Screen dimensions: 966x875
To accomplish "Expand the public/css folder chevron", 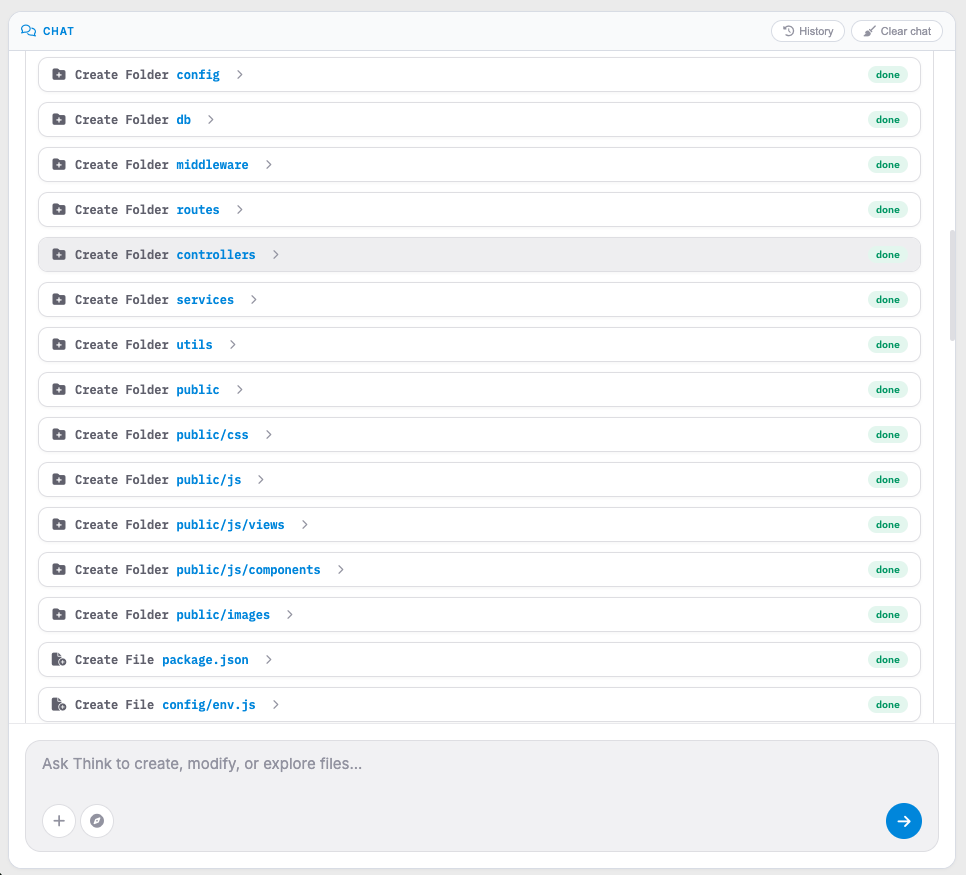I will [x=269, y=434].
